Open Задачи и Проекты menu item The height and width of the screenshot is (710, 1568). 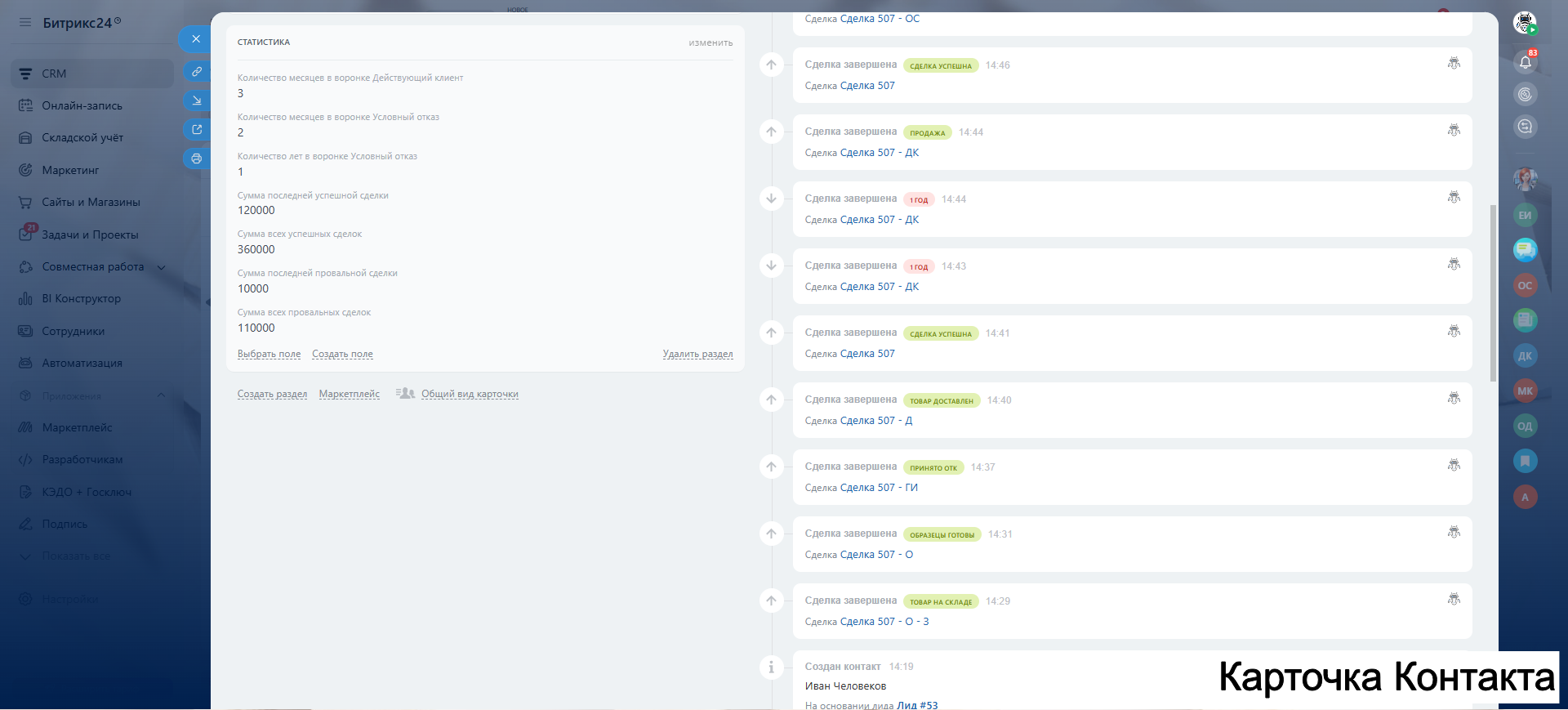(x=90, y=234)
